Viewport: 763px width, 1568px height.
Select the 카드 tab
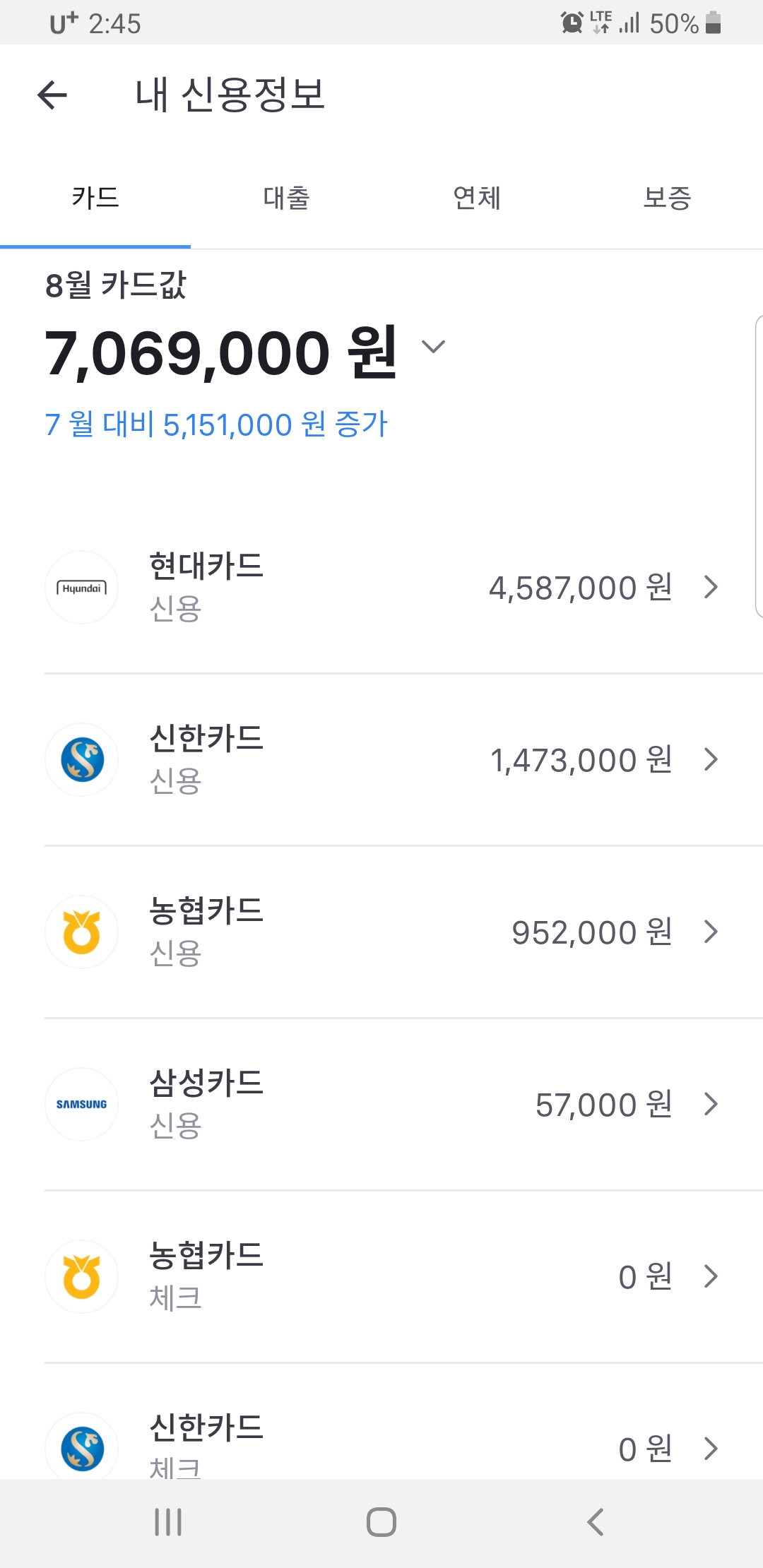point(95,198)
